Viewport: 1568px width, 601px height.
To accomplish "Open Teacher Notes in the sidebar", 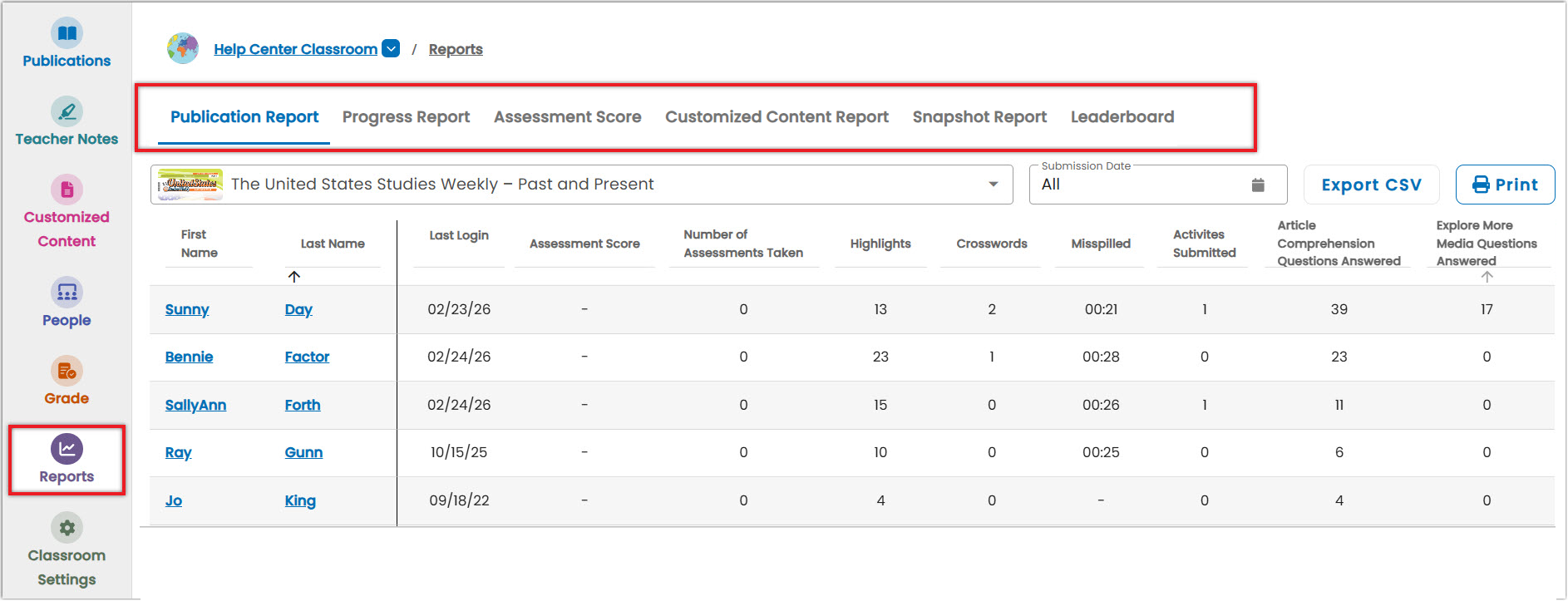I will 67,111.
